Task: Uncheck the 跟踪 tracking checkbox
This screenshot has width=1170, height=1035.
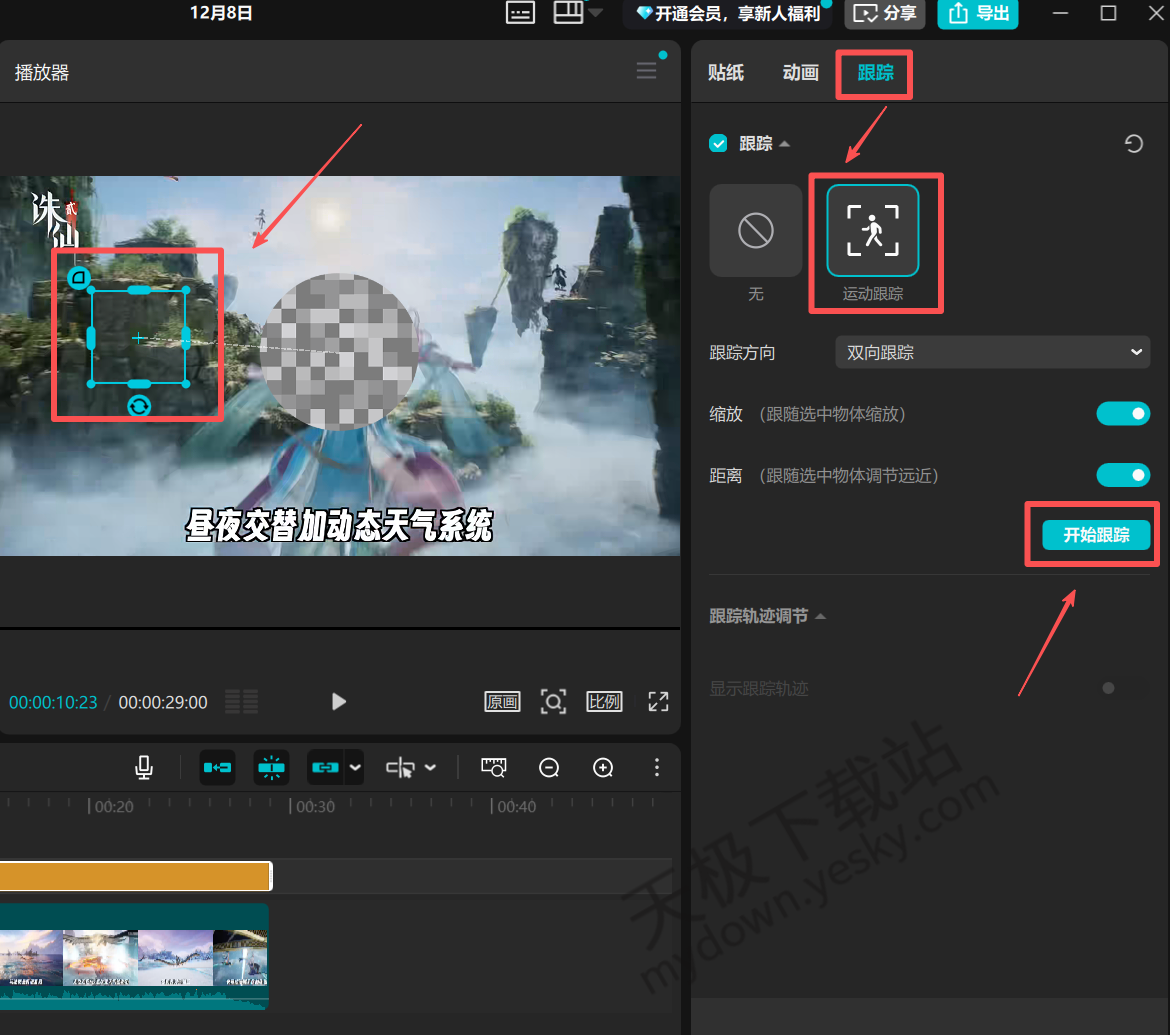Action: 718,143
